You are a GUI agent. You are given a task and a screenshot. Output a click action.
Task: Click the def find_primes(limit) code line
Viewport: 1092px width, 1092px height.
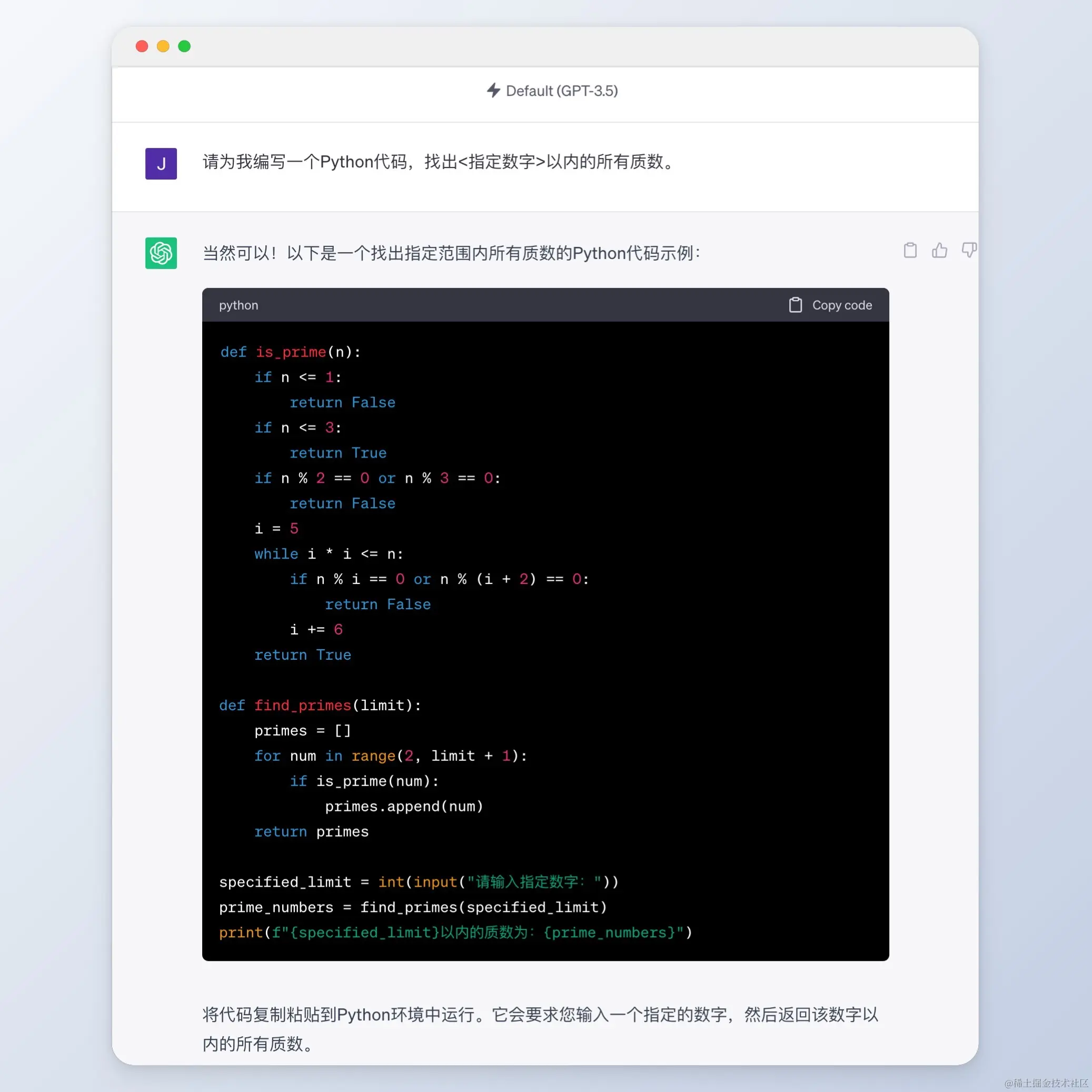320,706
